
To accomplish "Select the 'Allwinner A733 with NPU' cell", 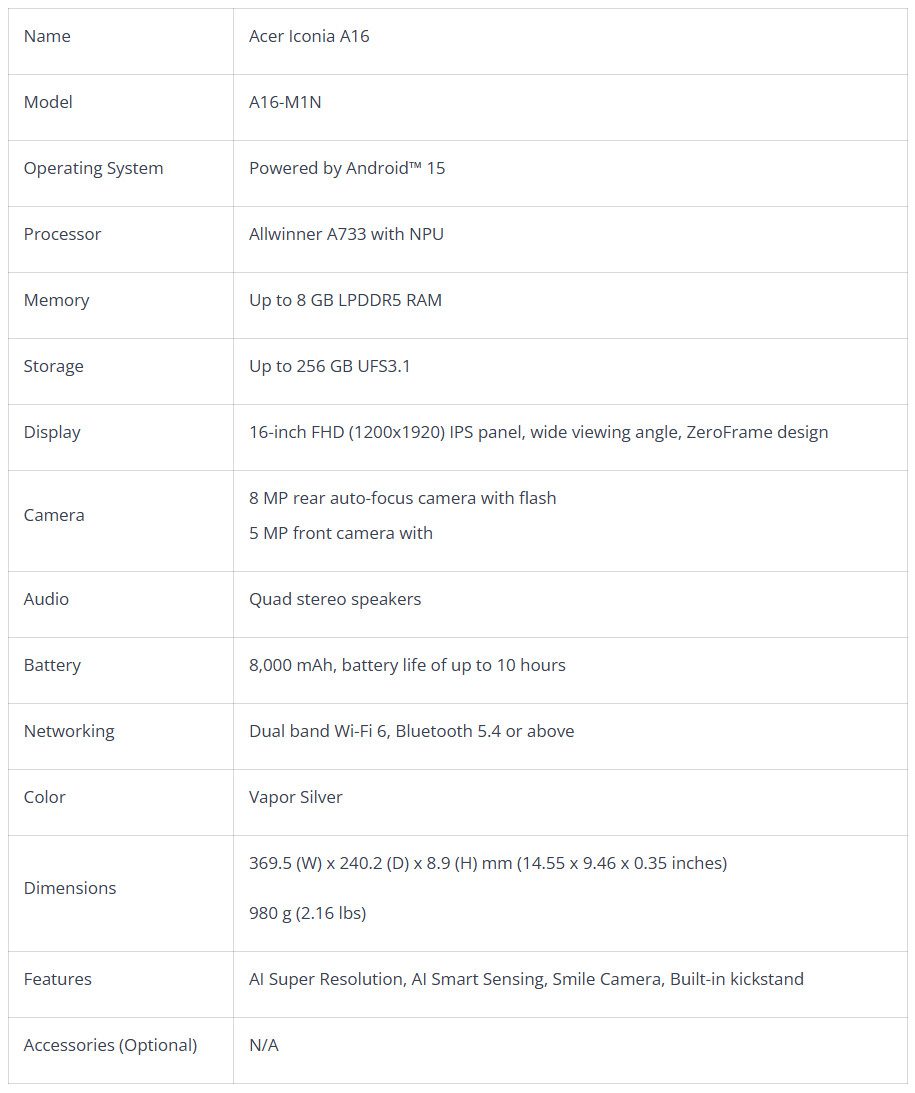I will point(346,234).
